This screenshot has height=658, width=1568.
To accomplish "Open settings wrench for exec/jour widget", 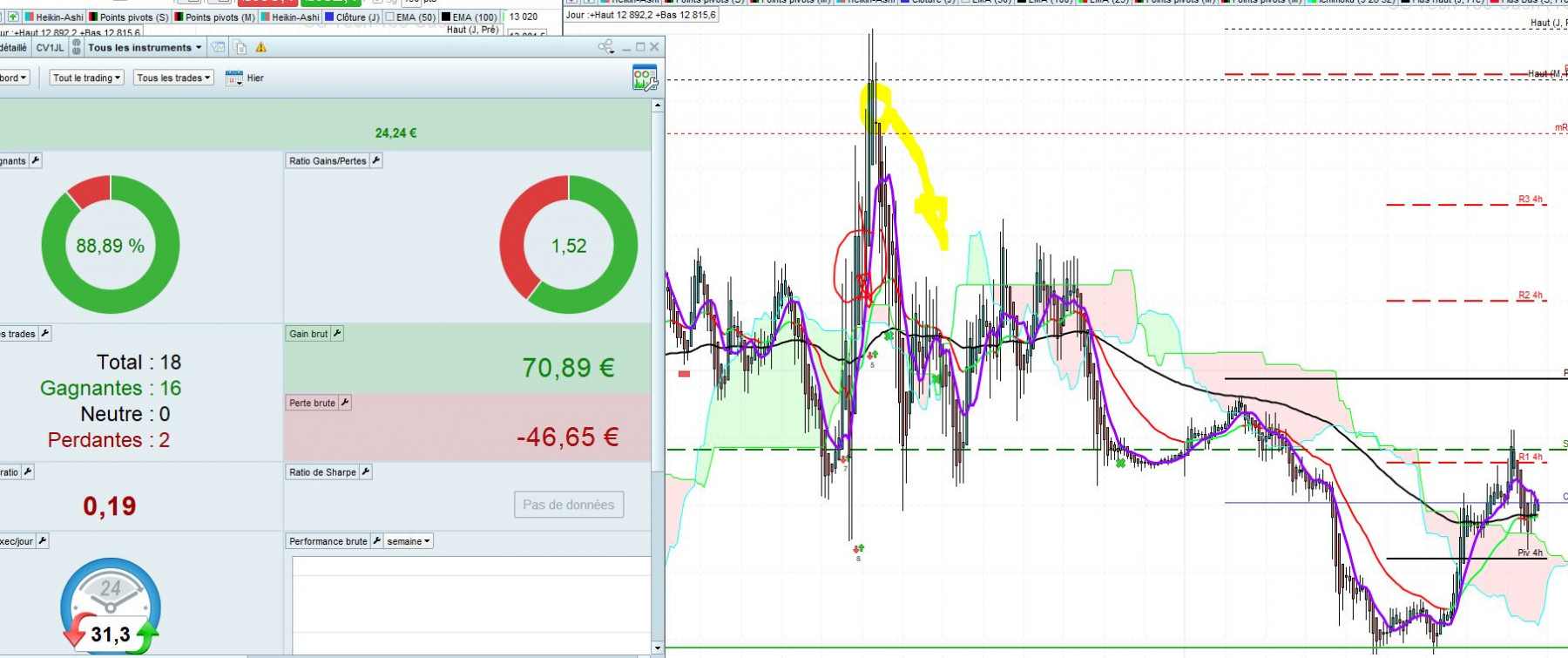I will tap(42, 541).
